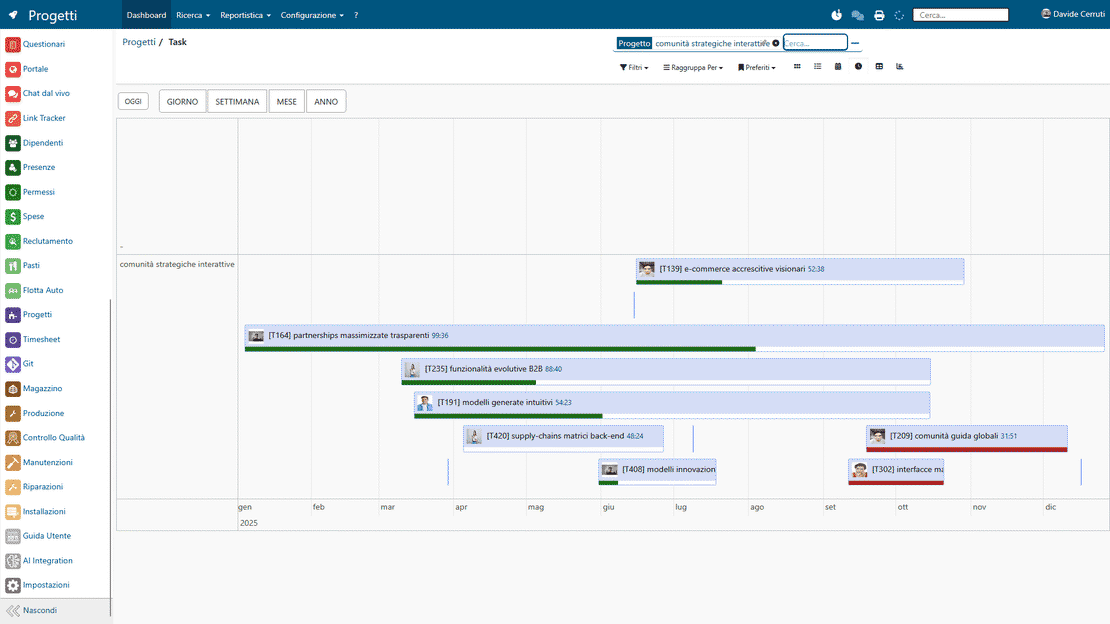Open the Spese dollar icon
This screenshot has height=624, width=1110.
coord(13,217)
